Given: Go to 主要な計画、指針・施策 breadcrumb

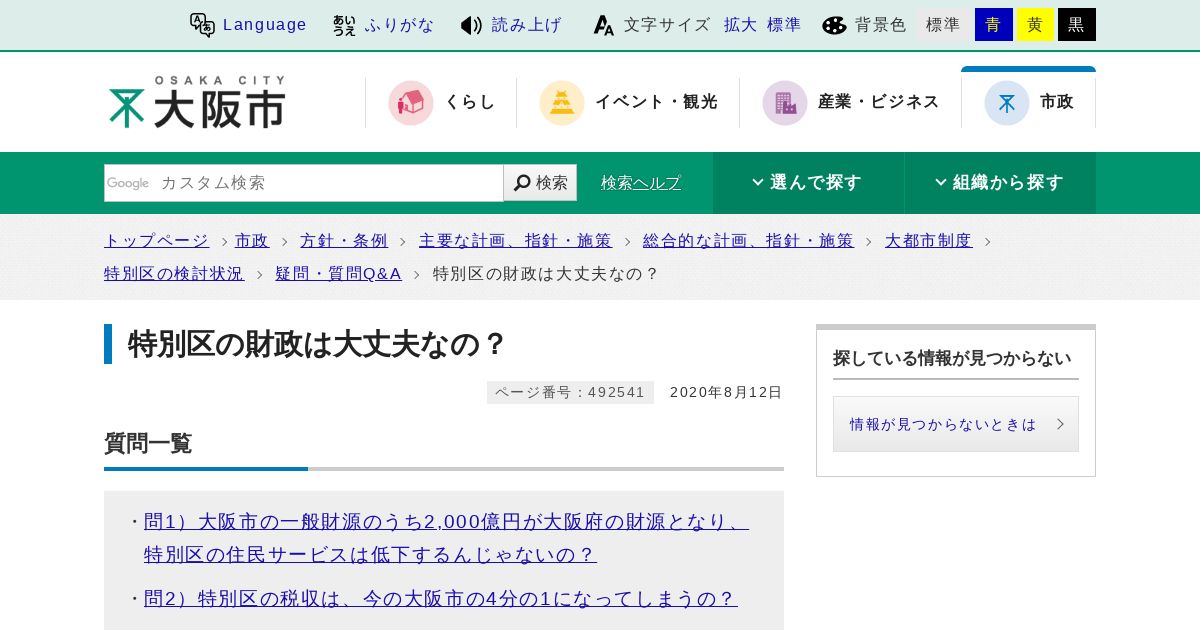Looking at the screenshot, I should point(515,241).
